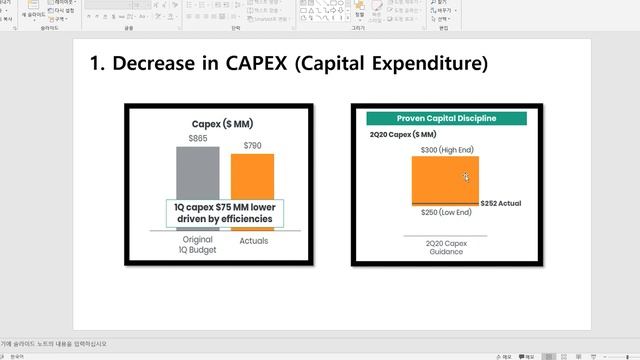Select the left Capex bar chart image

(x=219, y=184)
